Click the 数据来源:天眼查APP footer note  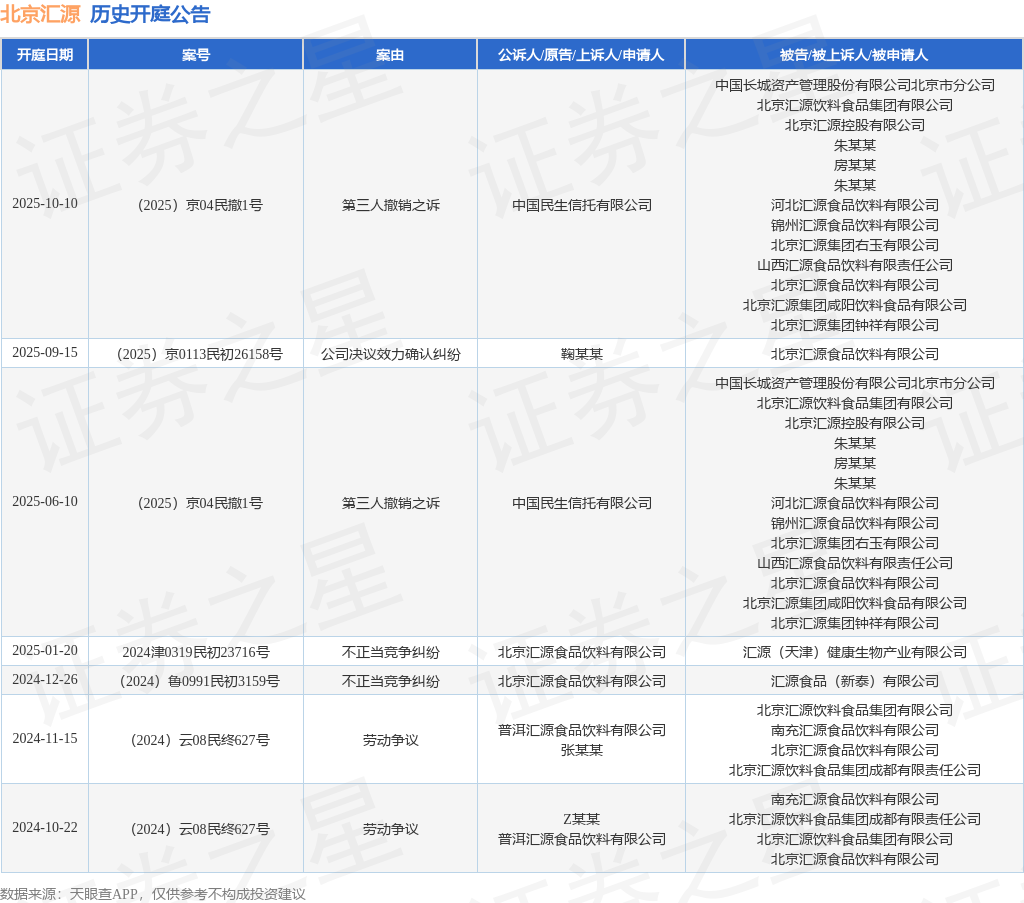[153, 894]
